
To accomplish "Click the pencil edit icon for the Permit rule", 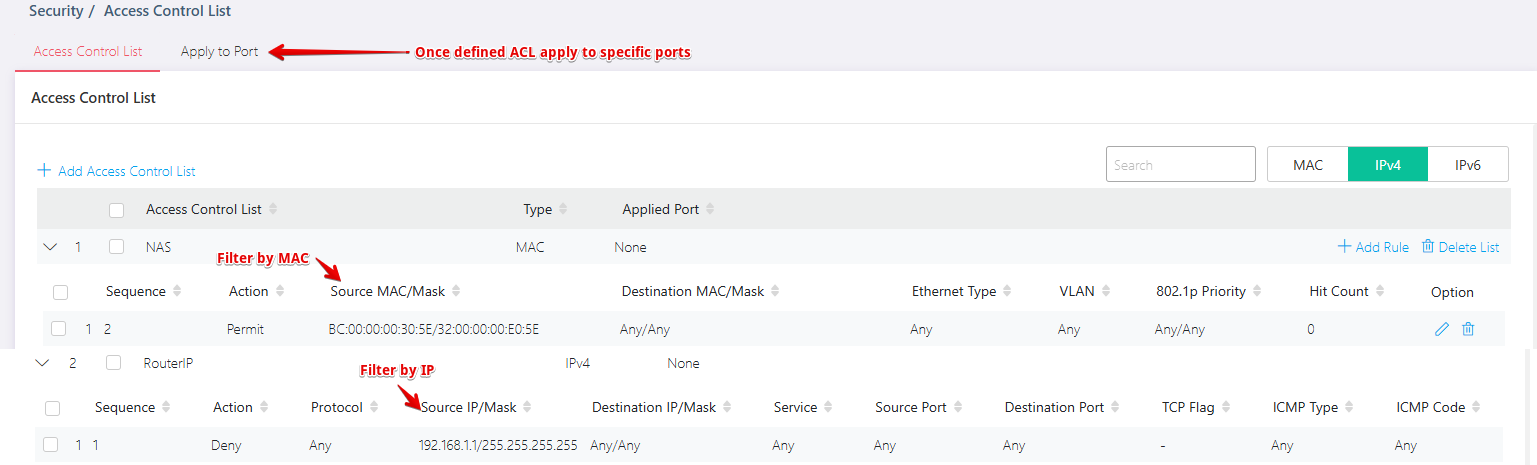I will [1441, 329].
